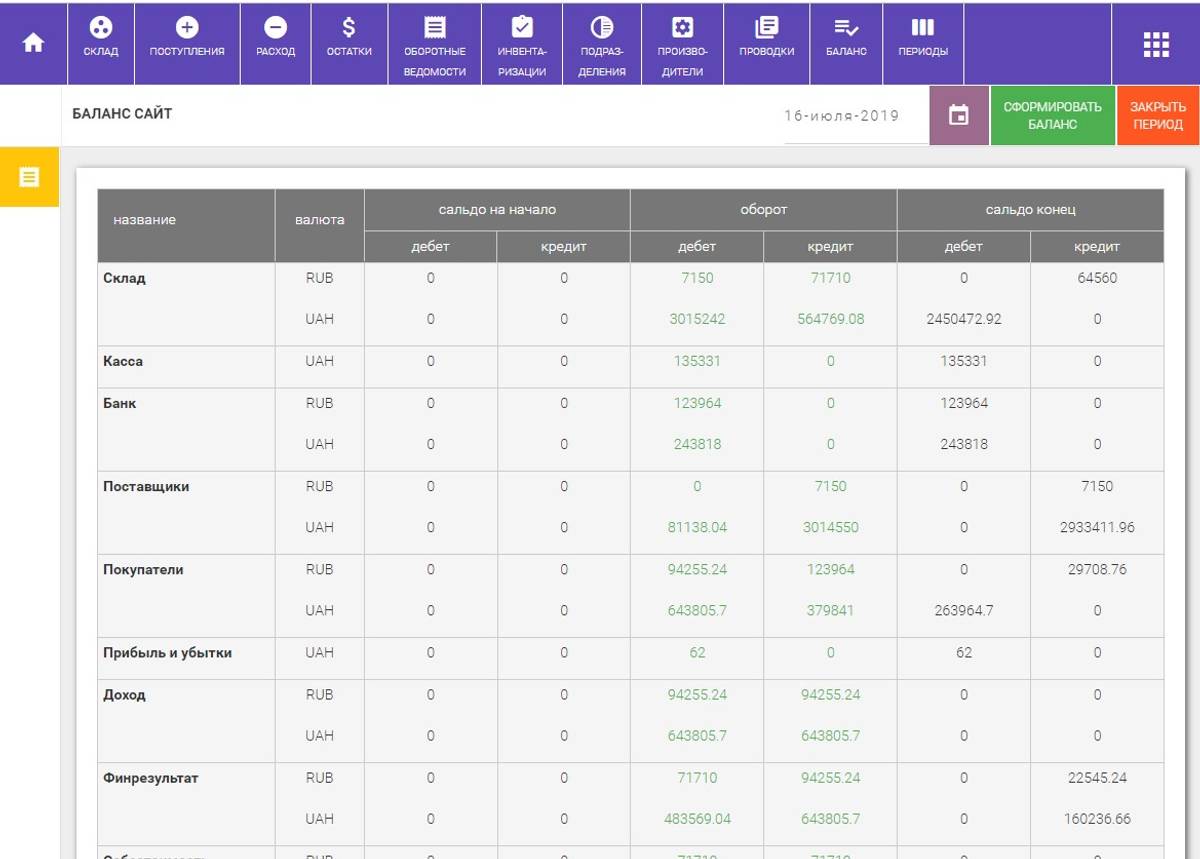
Task: Click Поставщики RUB credit turnover 7150
Action: point(830,486)
